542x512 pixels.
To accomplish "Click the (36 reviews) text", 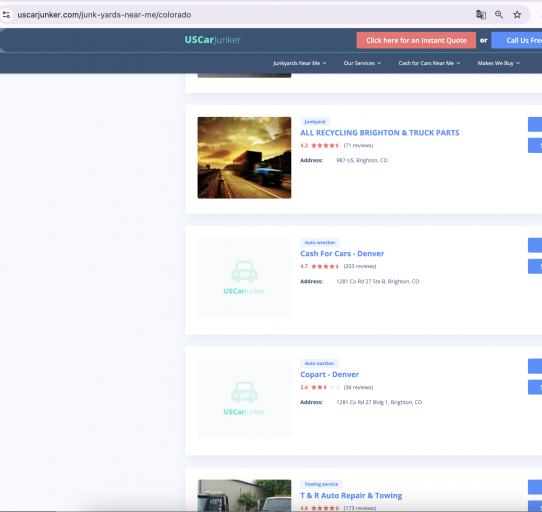I will tap(358, 387).
